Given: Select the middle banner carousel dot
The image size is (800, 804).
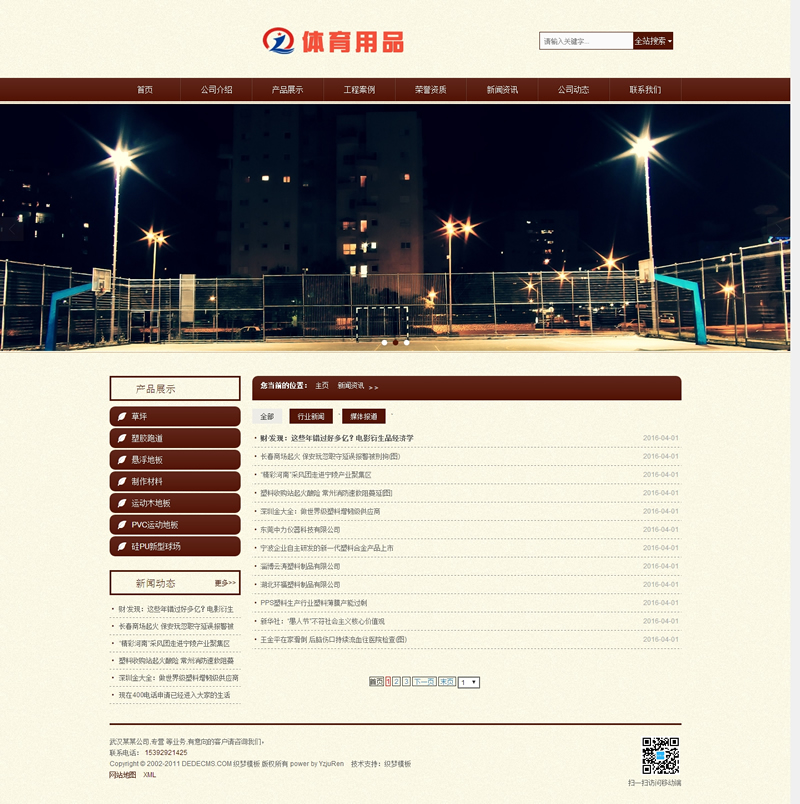Looking at the screenshot, I should [395, 342].
